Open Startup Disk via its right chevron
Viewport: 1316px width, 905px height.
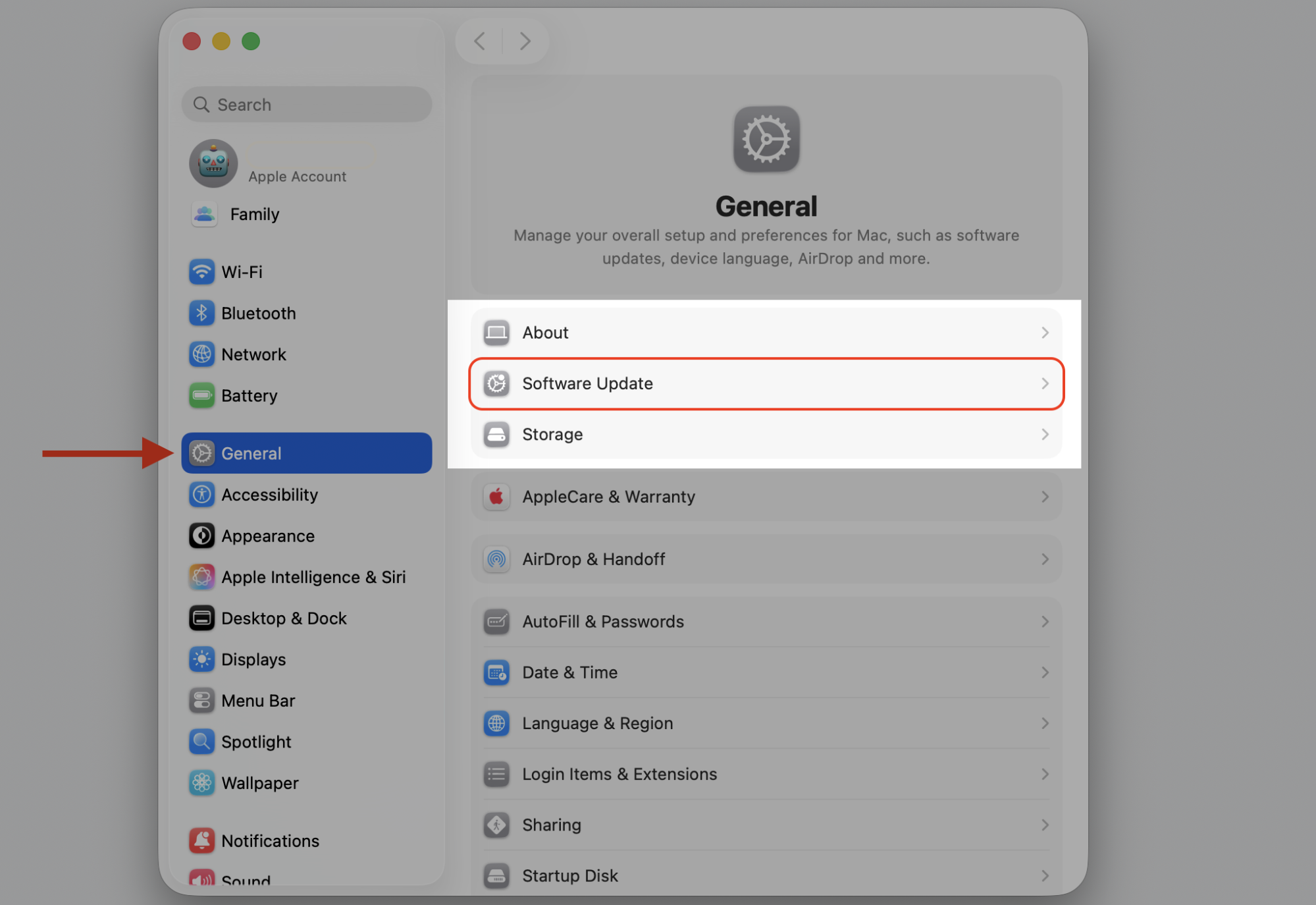pos(1045,876)
